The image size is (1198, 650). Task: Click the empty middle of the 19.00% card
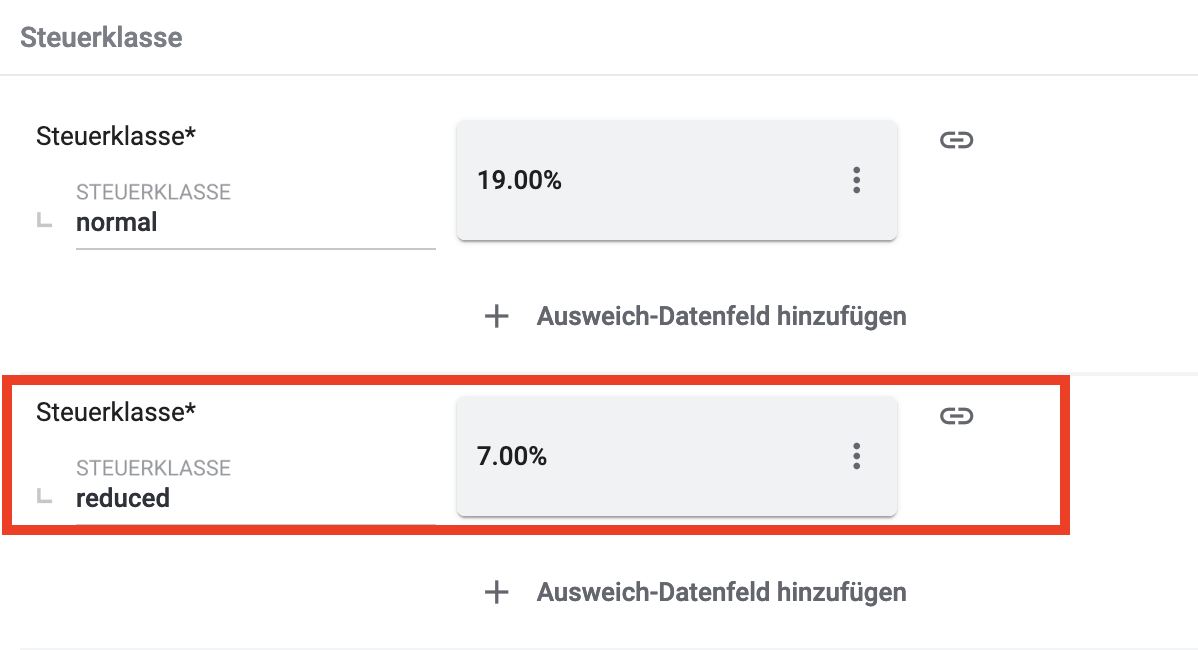[700, 181]
